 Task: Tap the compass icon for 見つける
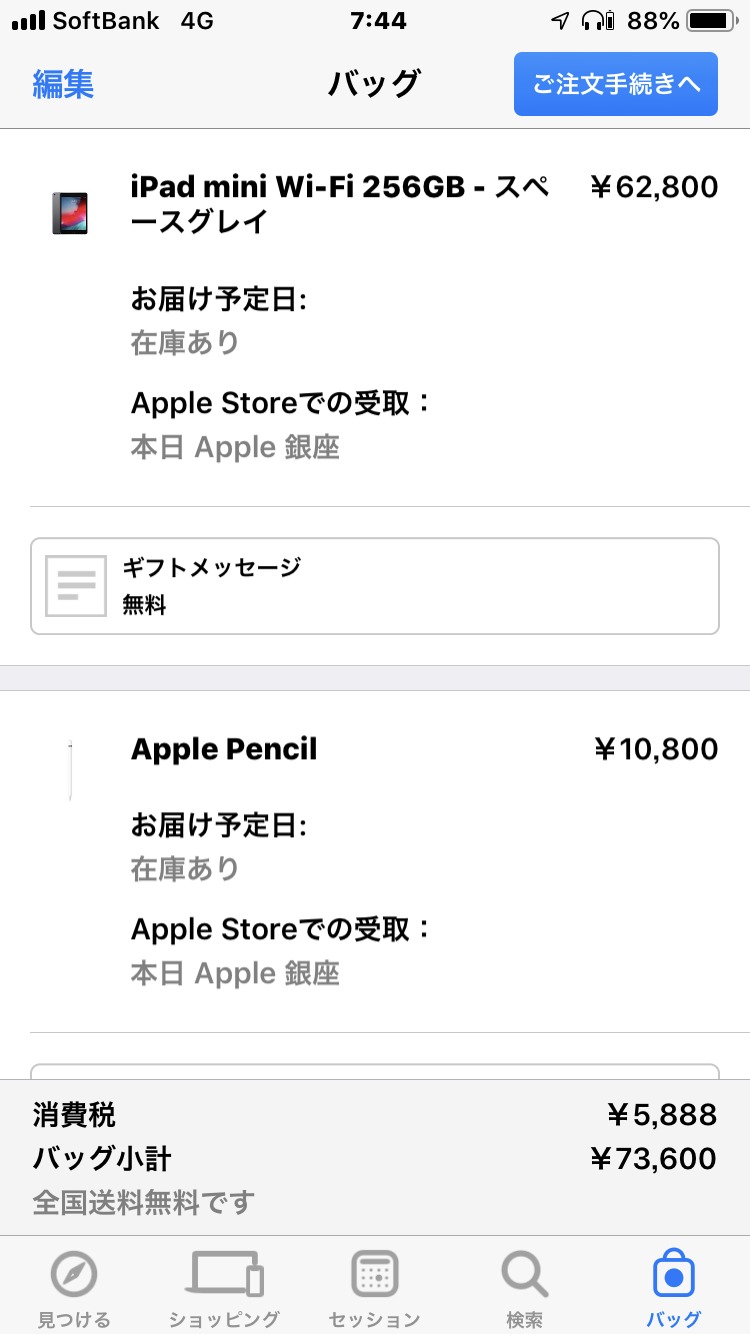click(x=74, y=1275)
